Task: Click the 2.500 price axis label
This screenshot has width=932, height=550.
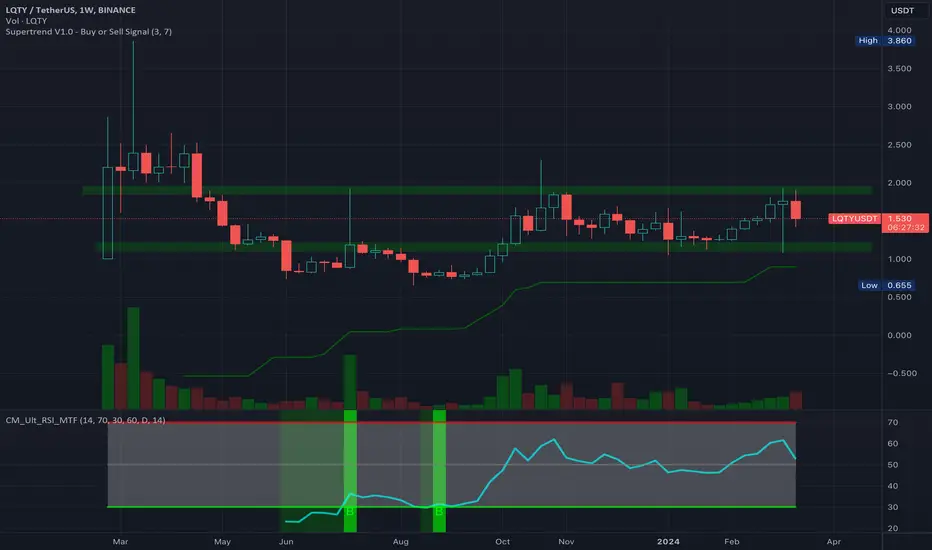Action: coord(899,144)
